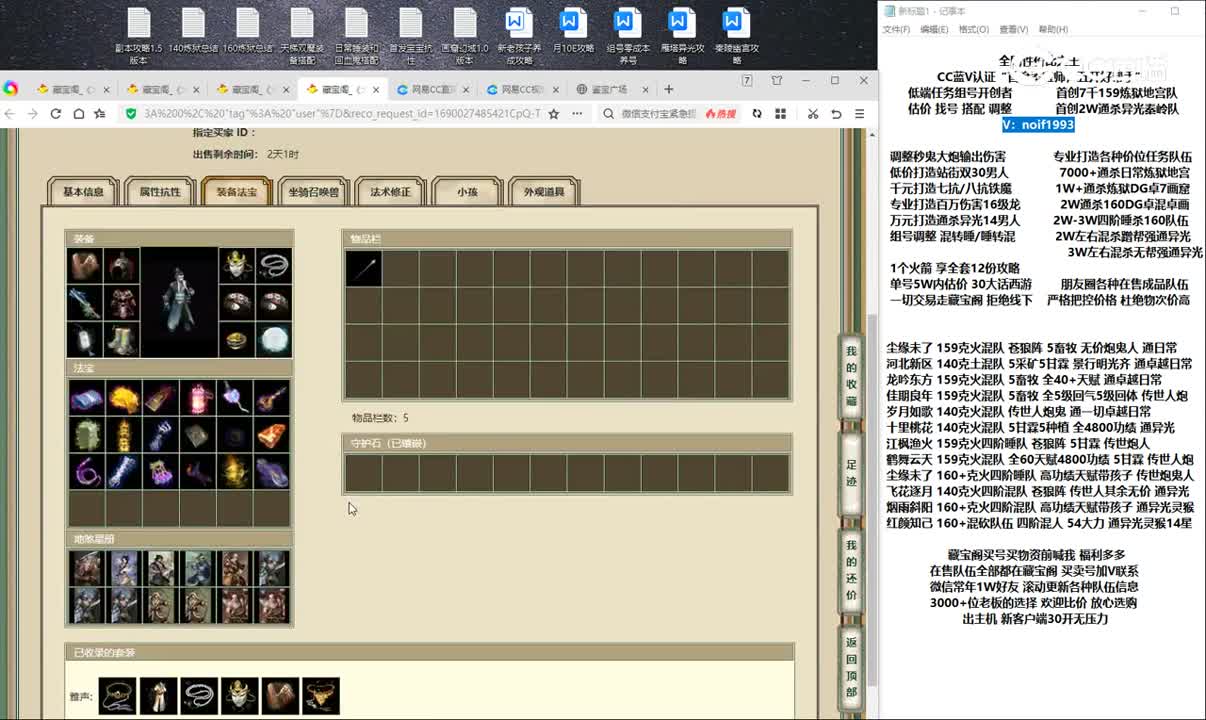Click the 热搜 hot search button
This screenshot has height=720, width=1206.
tap(720, 114)
